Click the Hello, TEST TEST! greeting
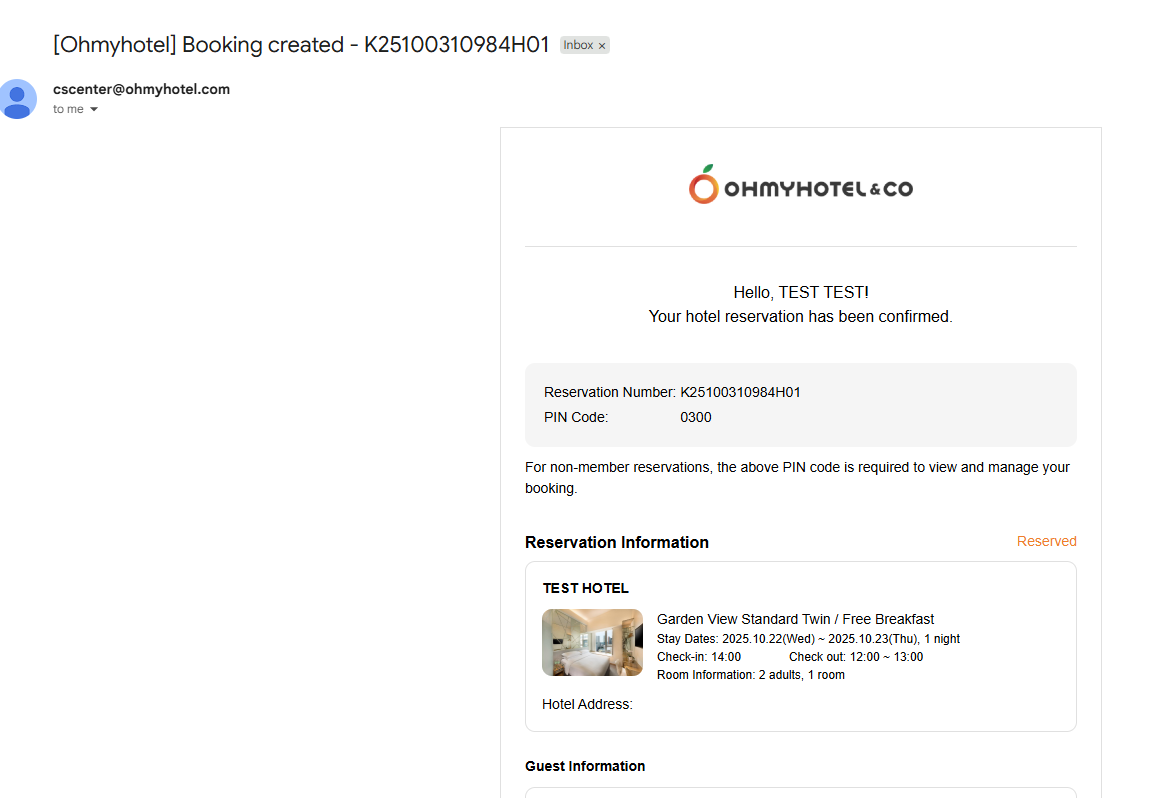This screenshot has height=798, width=1170. [x=801, y=293]
